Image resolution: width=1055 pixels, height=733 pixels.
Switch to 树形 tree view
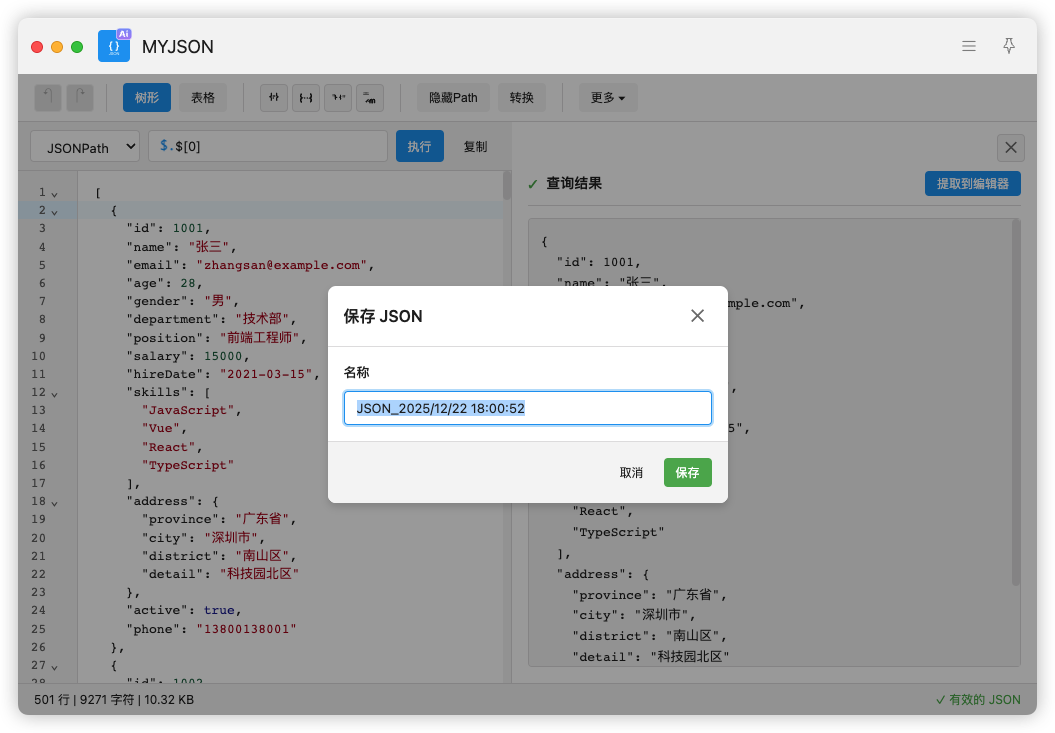147,98
